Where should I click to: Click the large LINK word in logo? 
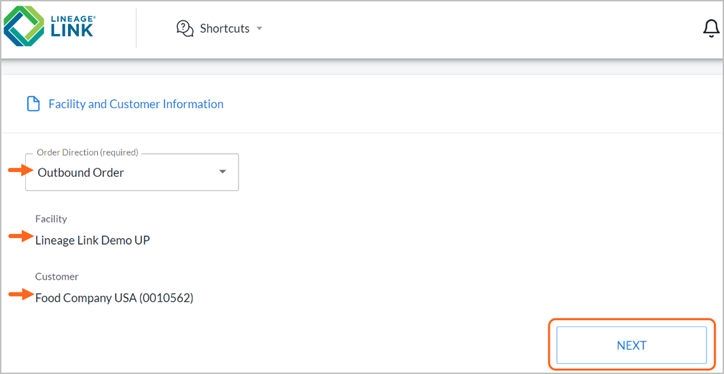tap(72, 31)
